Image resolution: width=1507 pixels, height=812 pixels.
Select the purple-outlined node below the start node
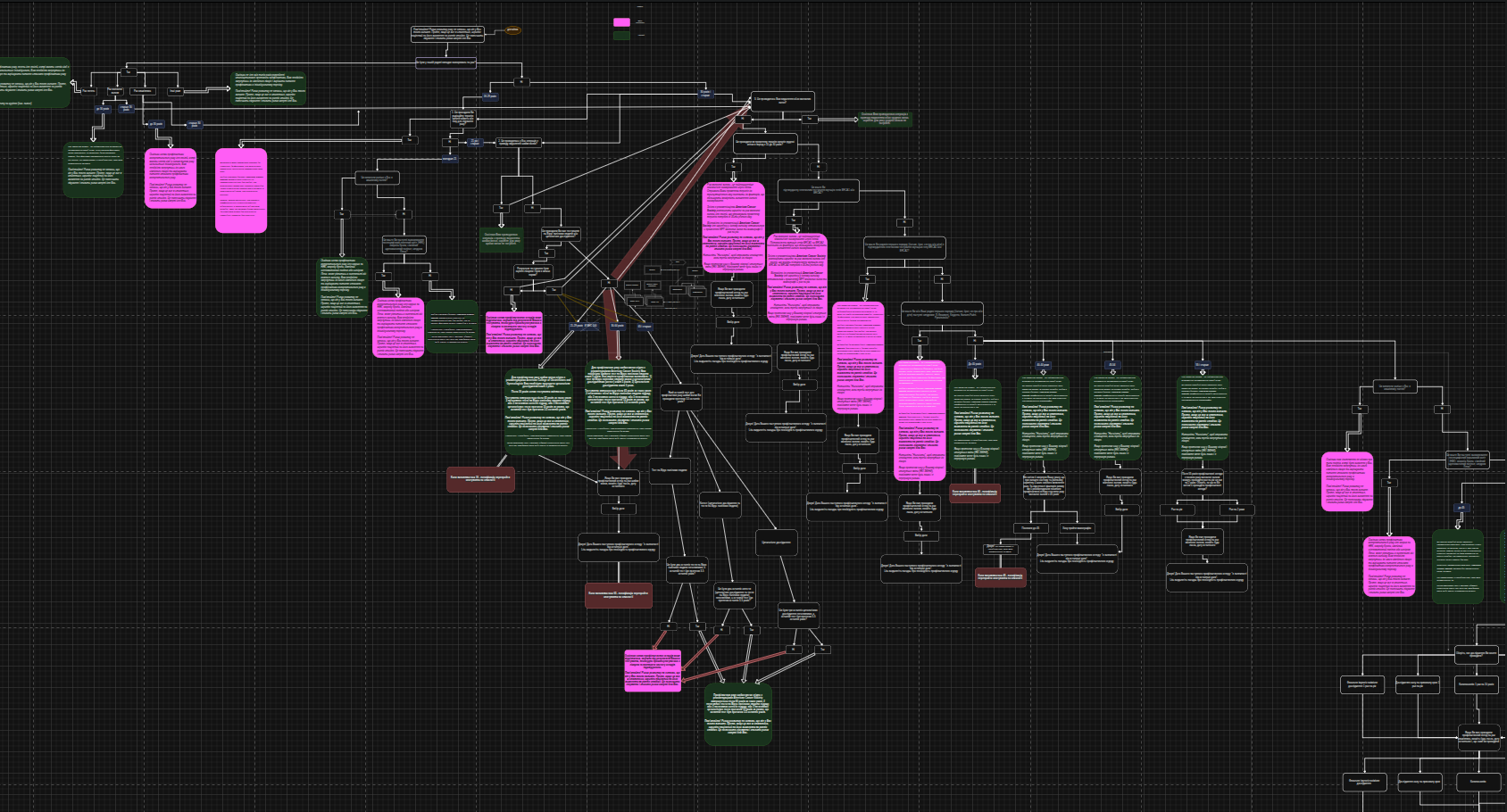click(x=445, y=62)
